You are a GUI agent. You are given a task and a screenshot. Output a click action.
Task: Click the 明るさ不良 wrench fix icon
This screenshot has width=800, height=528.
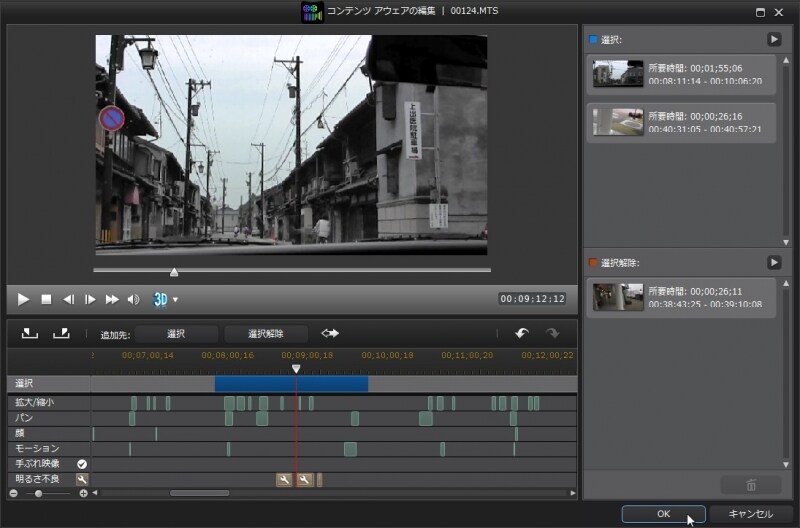tap(82, 480)
